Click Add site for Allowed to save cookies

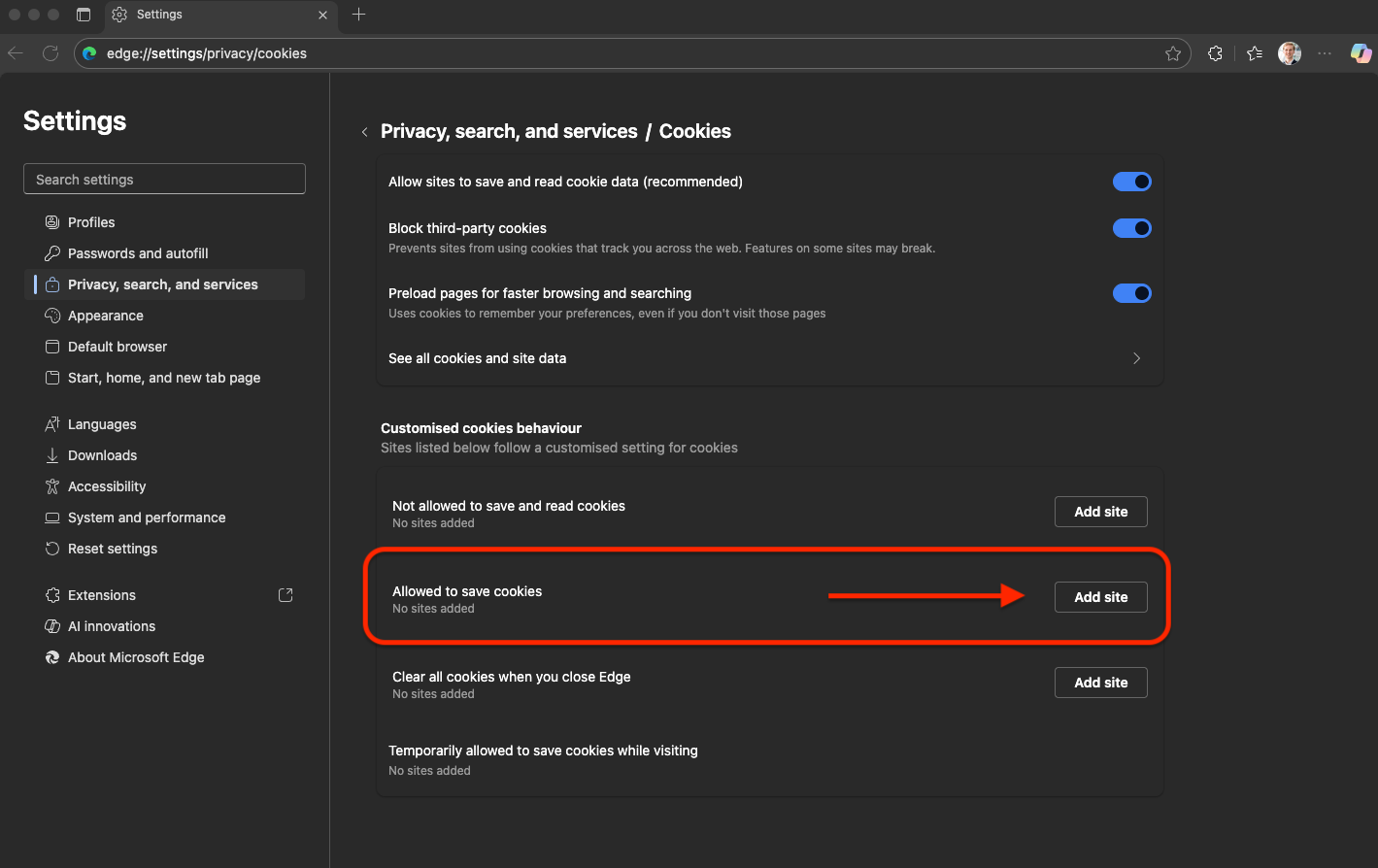1100,596
